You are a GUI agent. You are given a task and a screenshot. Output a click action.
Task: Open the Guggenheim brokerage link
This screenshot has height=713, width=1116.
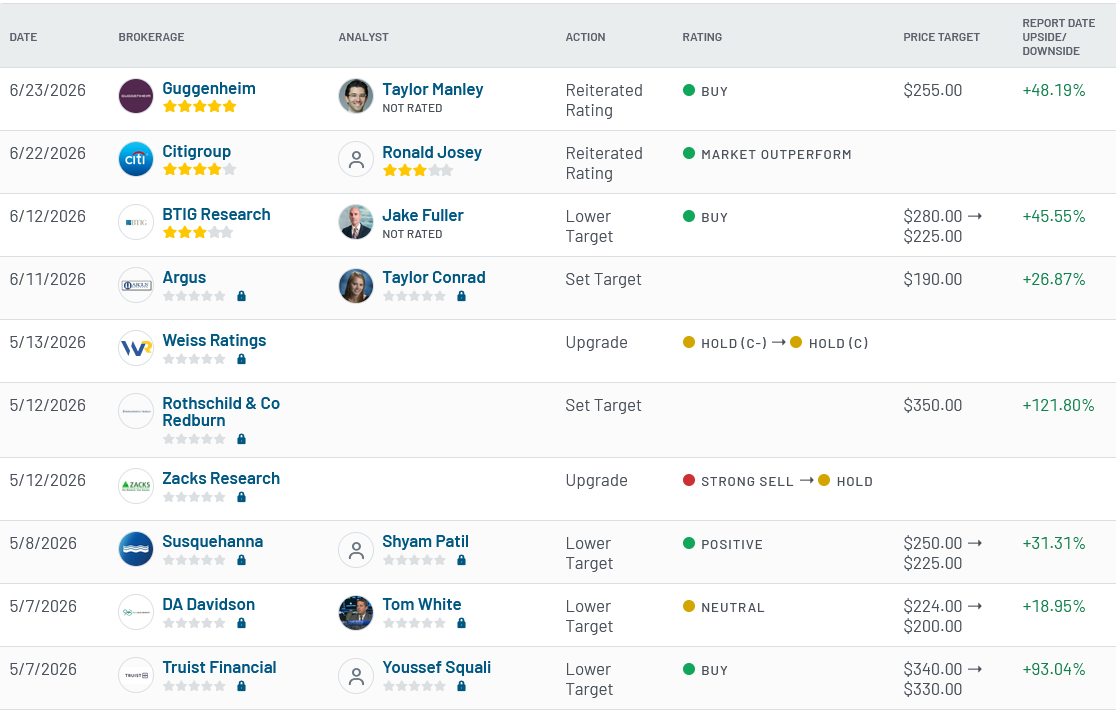click(209, 88)
